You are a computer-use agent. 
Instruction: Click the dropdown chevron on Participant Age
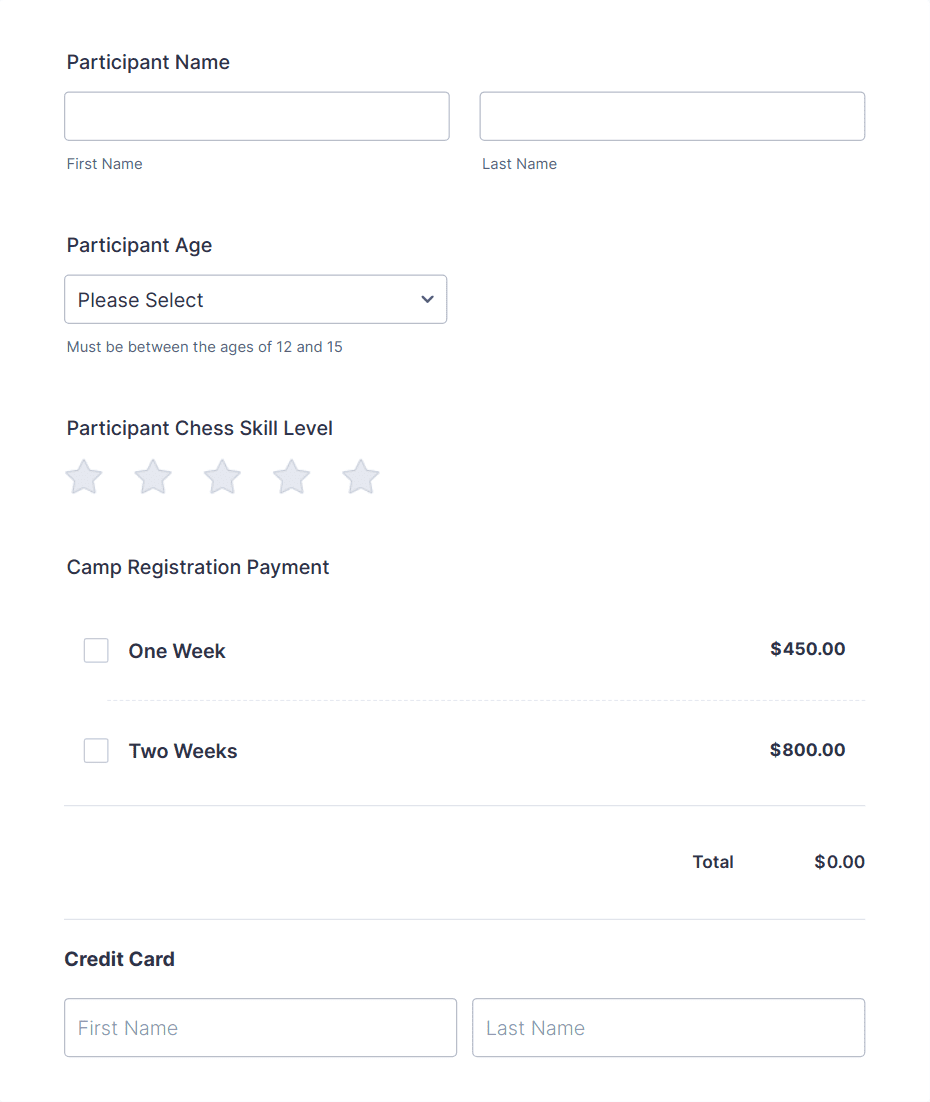tap(426, 299)
